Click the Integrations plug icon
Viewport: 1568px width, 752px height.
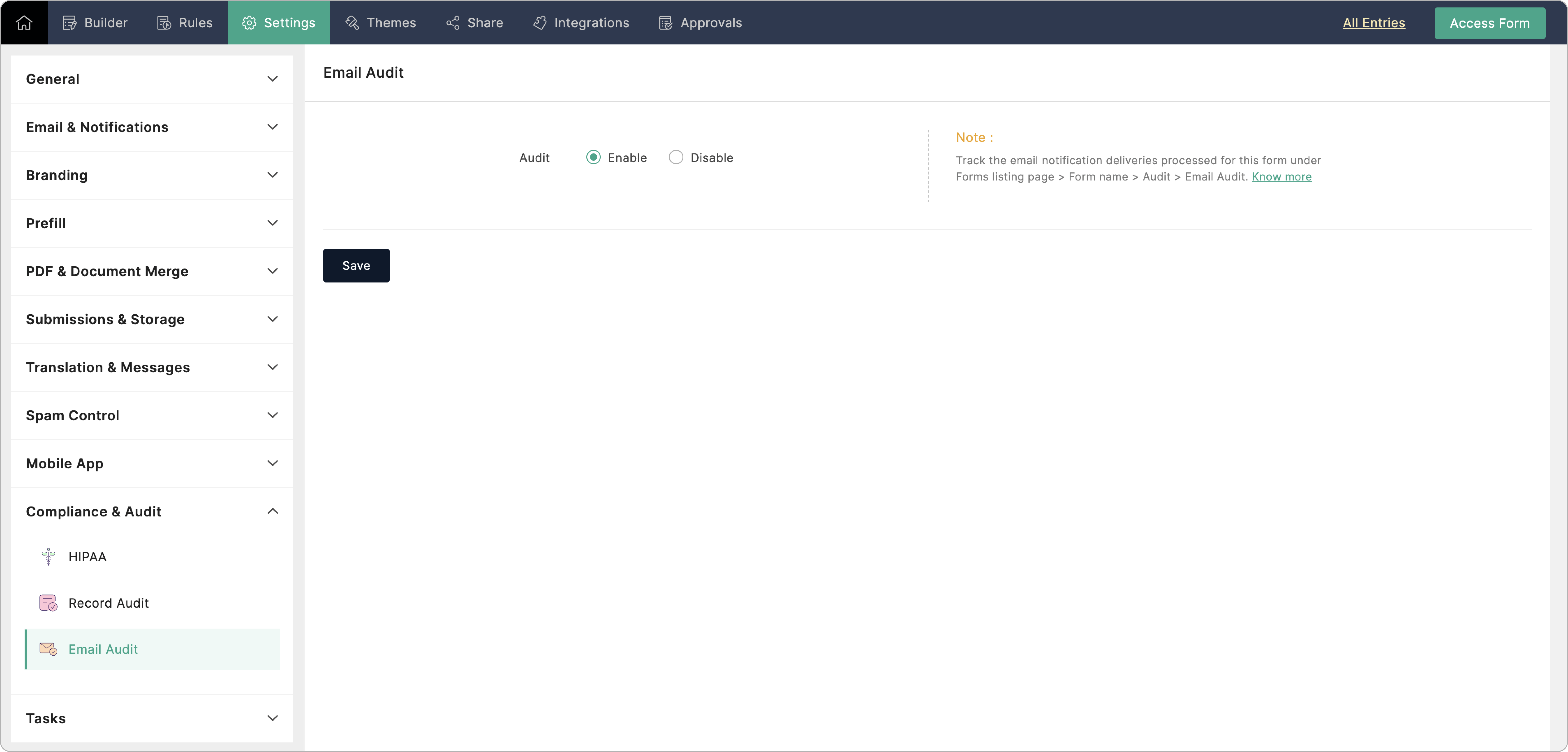pyautogui.click(x=540, y=23)
